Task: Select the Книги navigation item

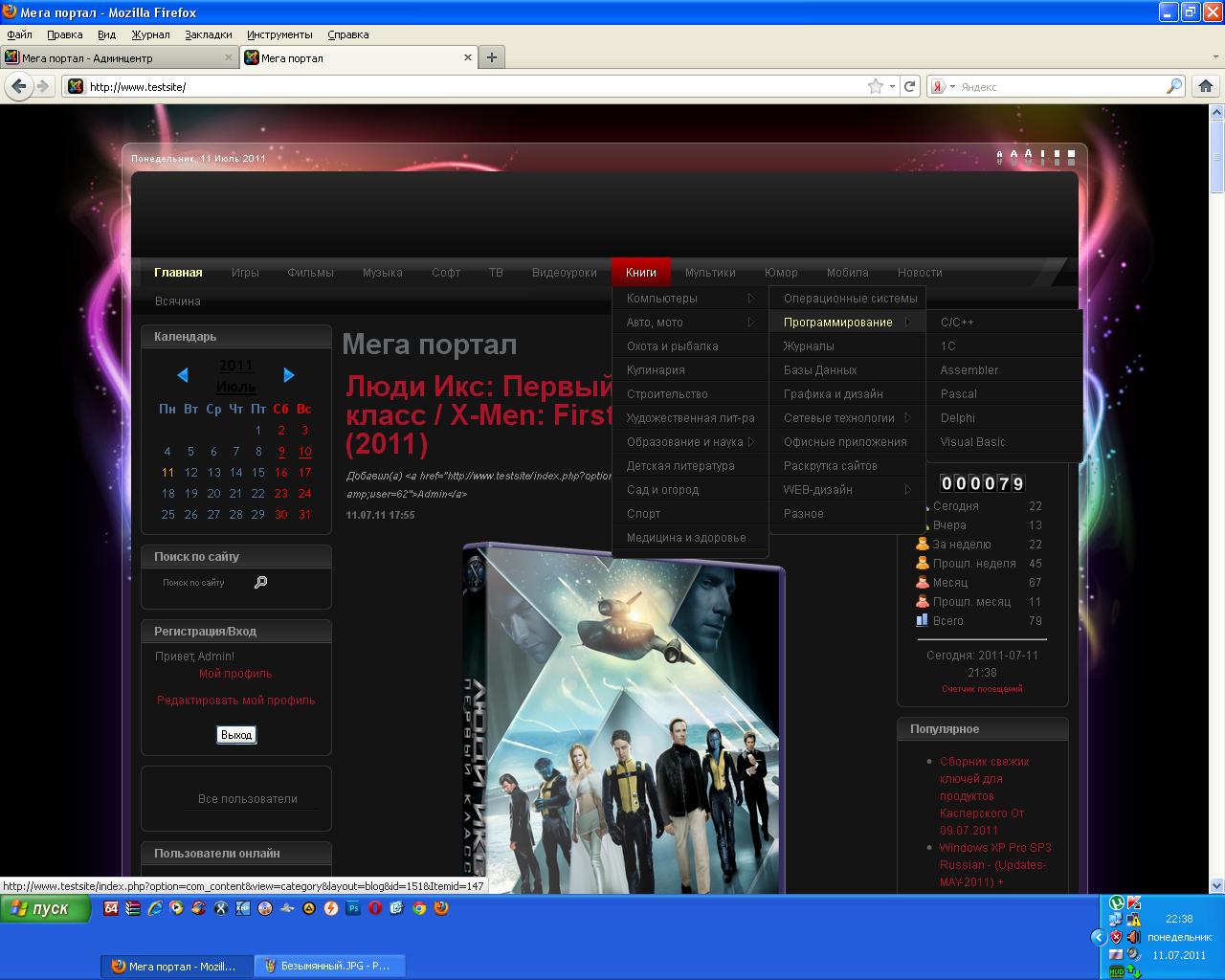Action: click(x=641, y=273)
